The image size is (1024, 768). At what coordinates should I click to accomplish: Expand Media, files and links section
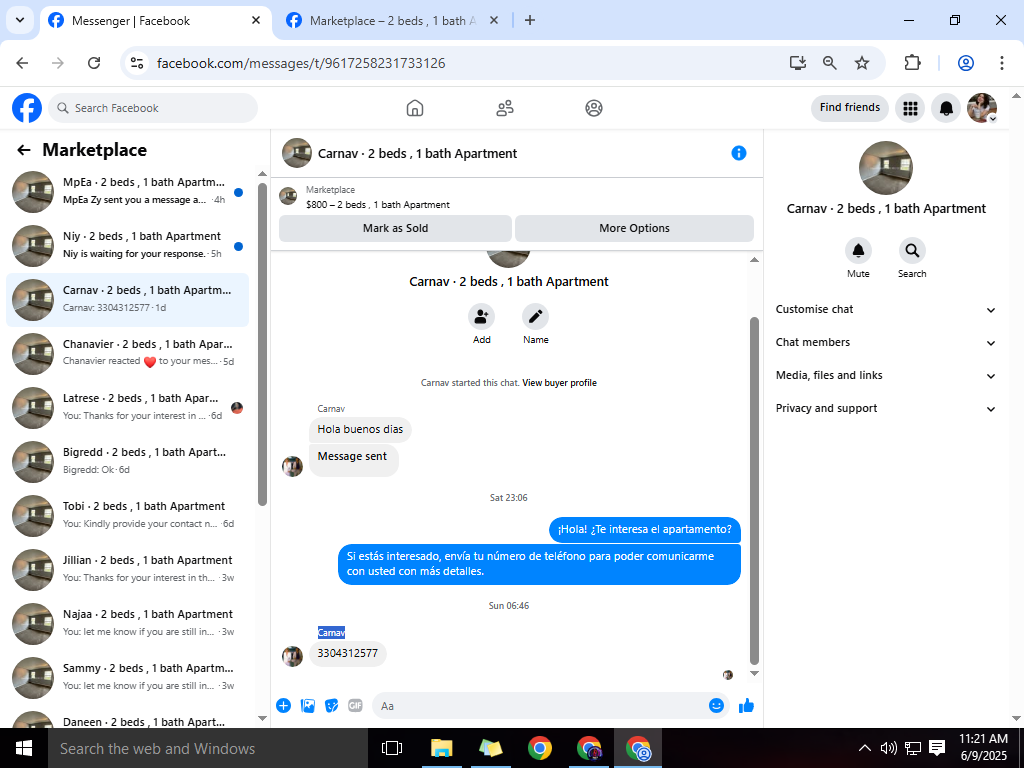(886, 376)
